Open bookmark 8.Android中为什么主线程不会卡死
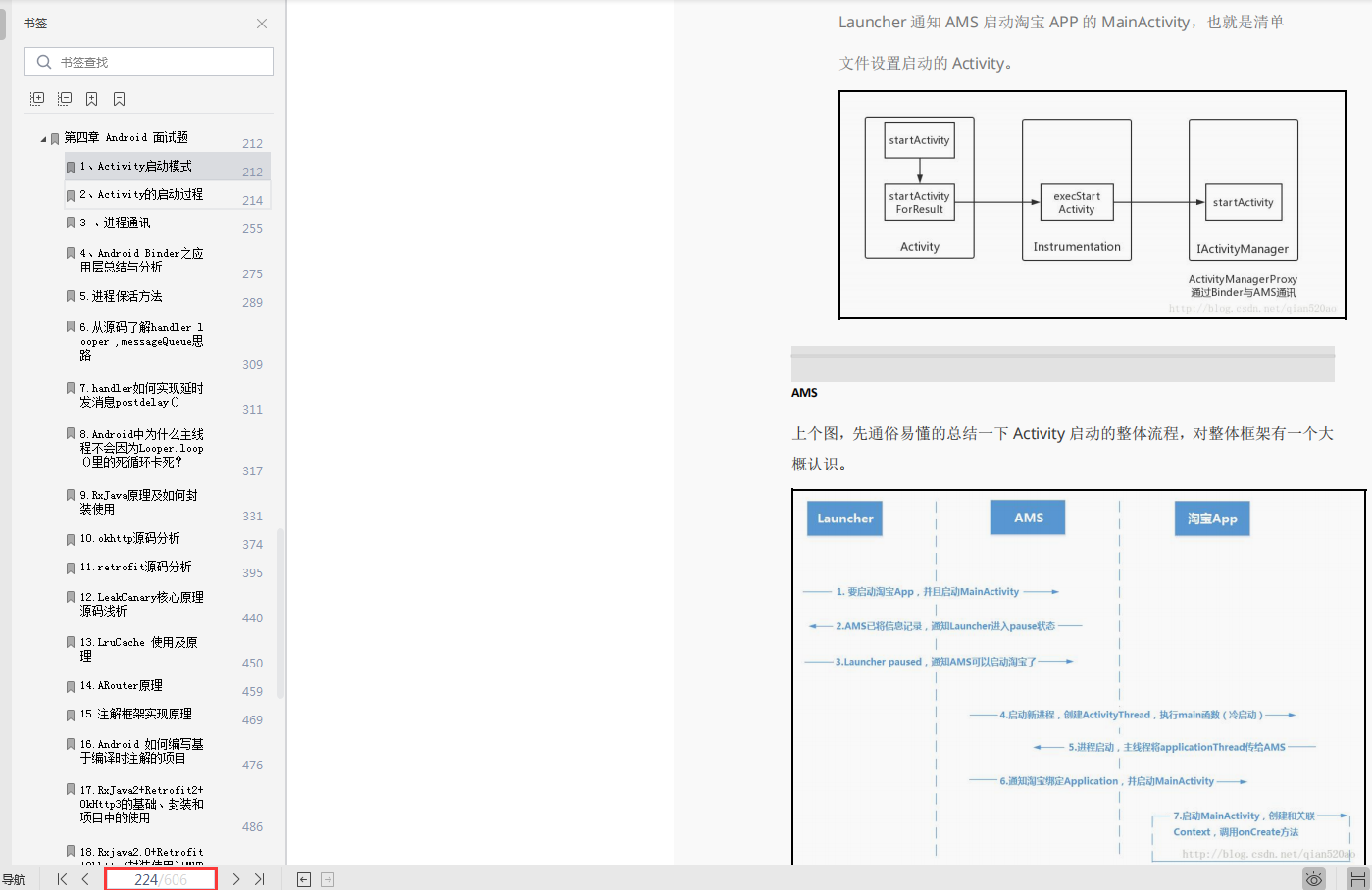Screen dimensions: 1372x890 [141, 448]
